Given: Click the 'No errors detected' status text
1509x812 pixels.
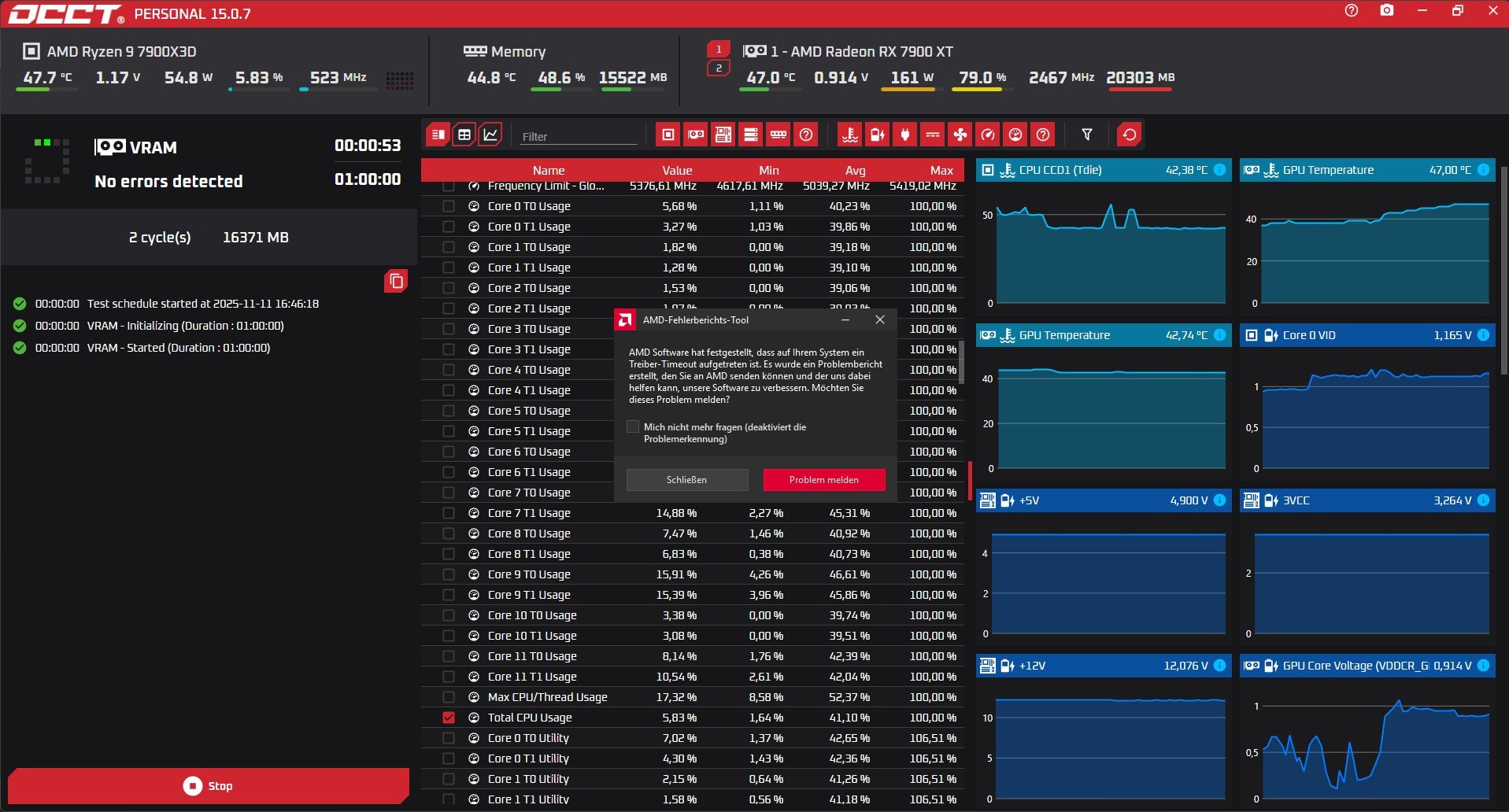Looking at the screenshot, I should [x=168, y=182].
